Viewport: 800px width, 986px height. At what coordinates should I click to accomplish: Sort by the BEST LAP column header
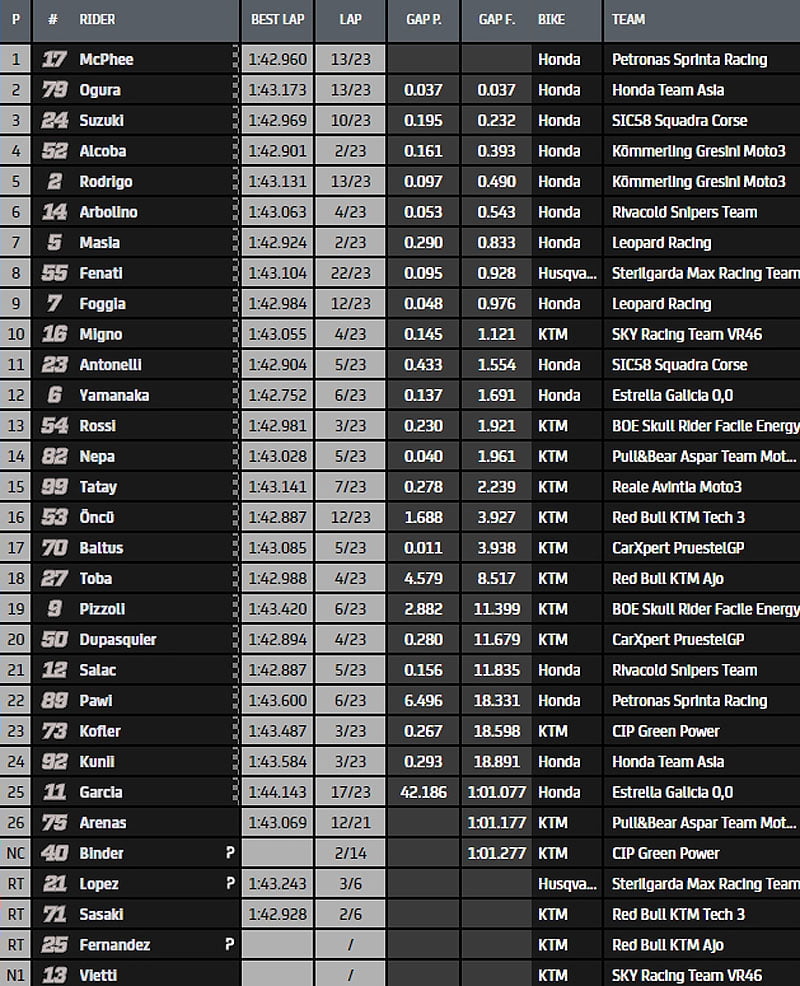(x=277, y=19)
